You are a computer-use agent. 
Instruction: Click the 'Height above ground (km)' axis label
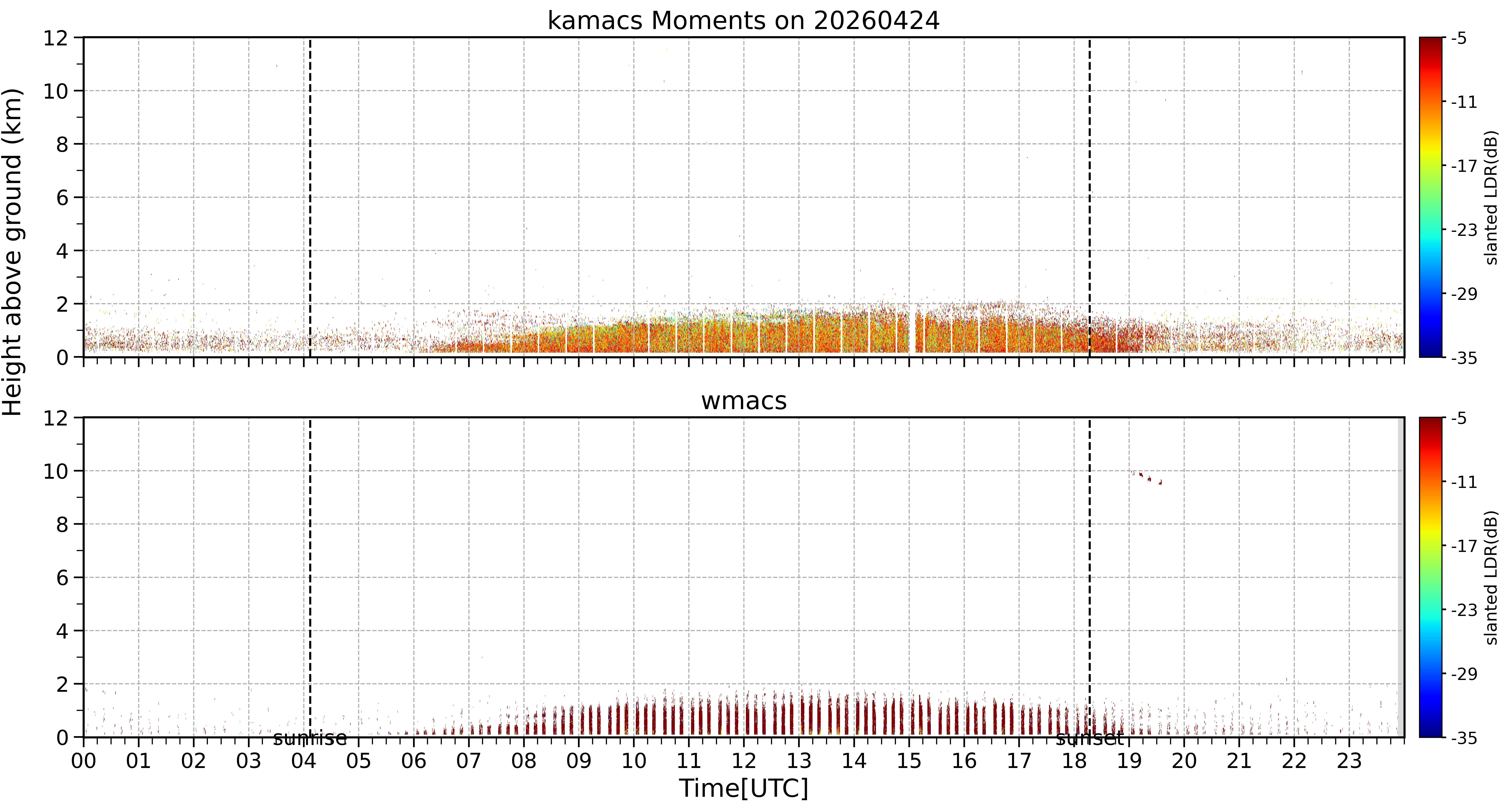point(13,252)
